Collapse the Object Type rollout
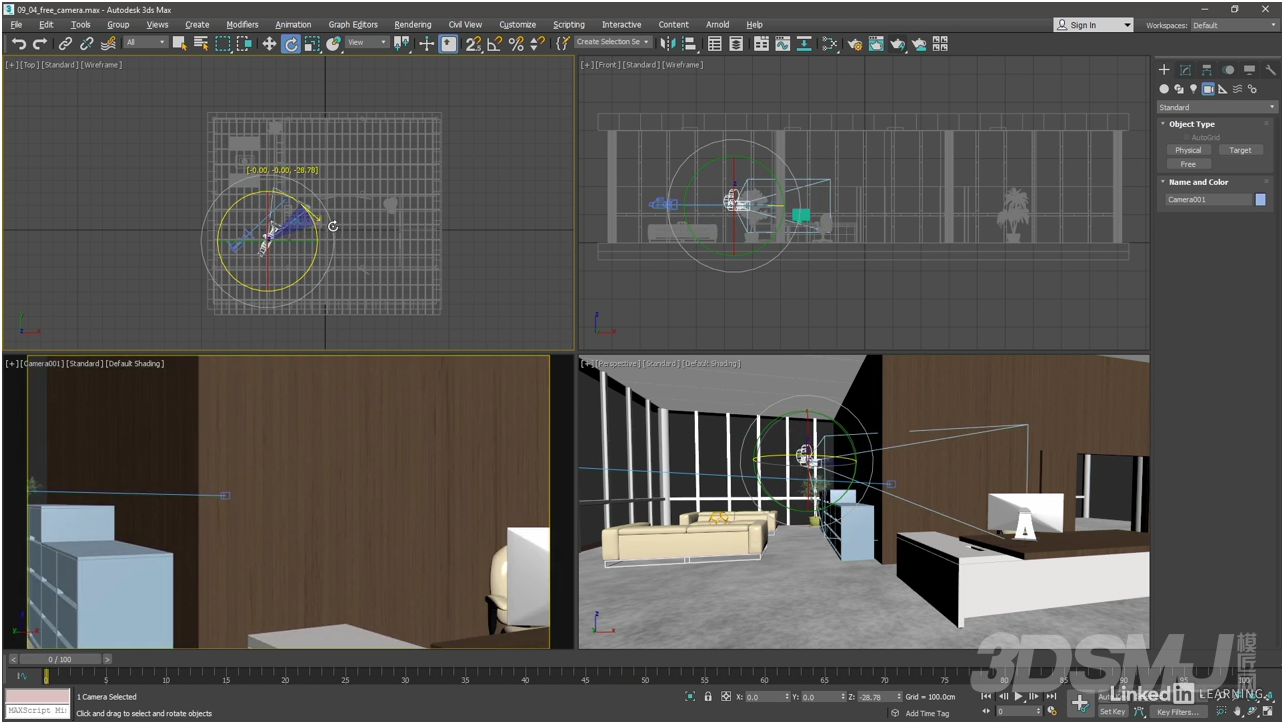Screen dimensions: 1284x724 click(x=1191, y=124)
